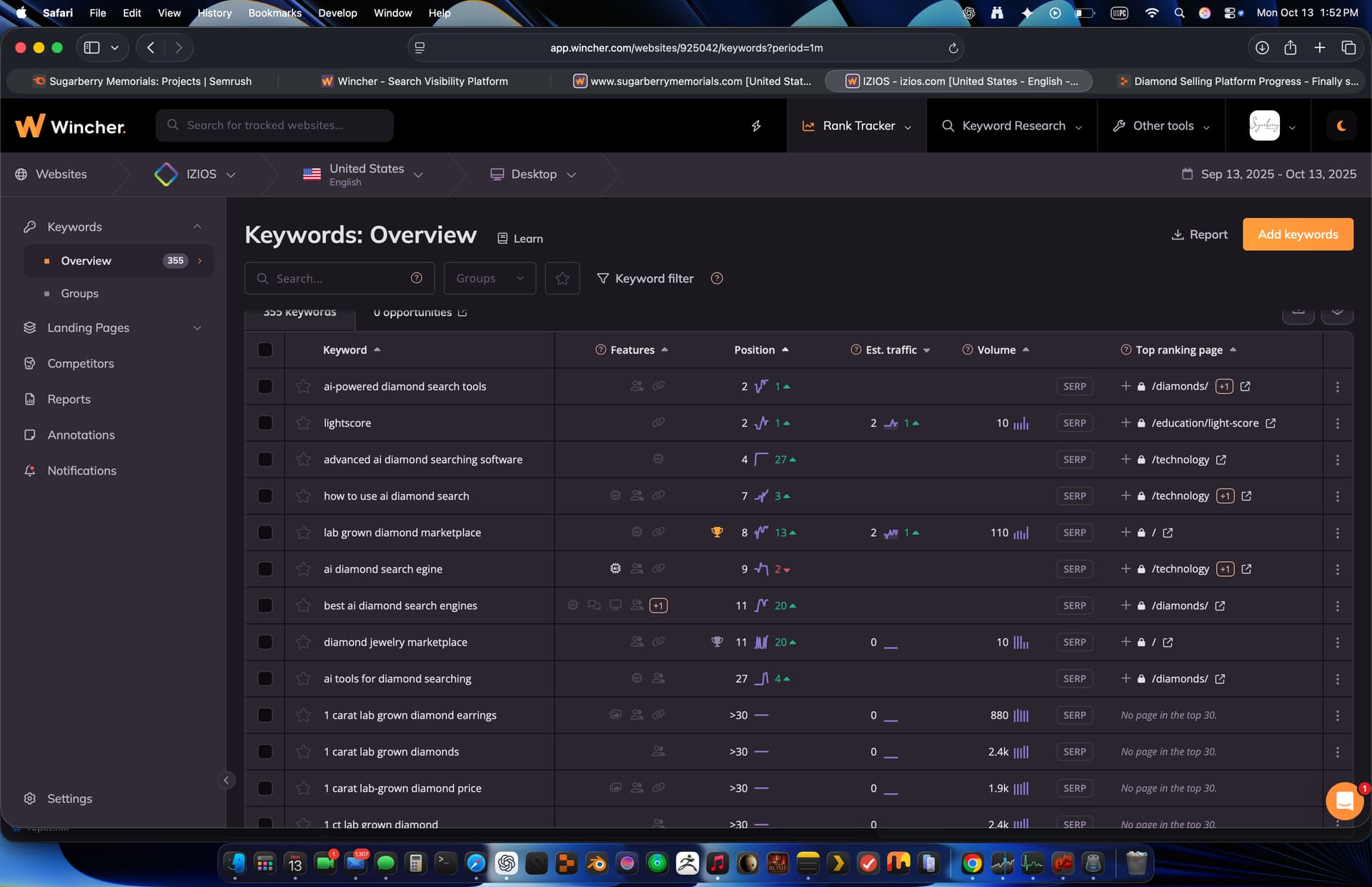Open three-dot menu for lightscore row
The width and height of the screenshot is (1372, 887).
click(1337, 423)
